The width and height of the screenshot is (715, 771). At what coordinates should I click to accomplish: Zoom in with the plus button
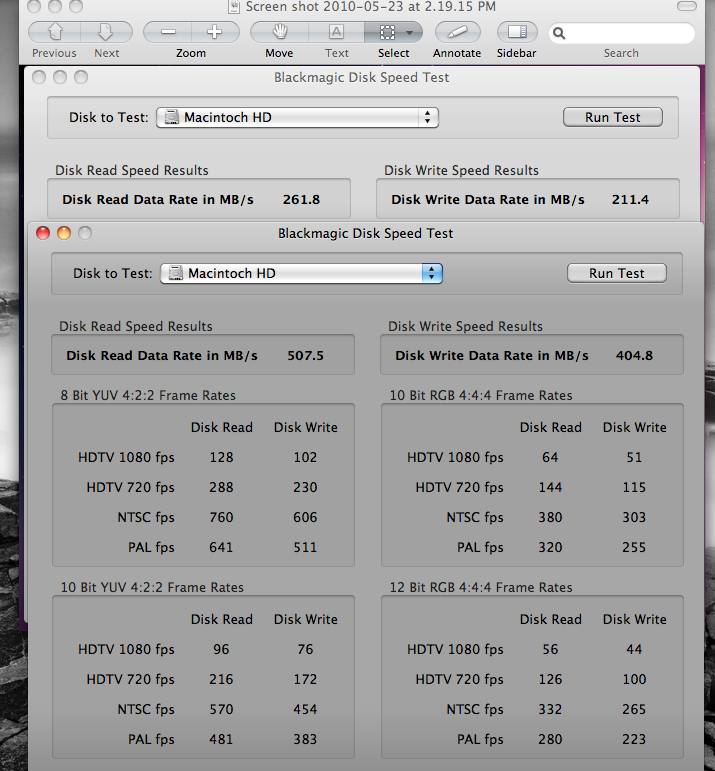pyautogui.click(x=215, y=32)
